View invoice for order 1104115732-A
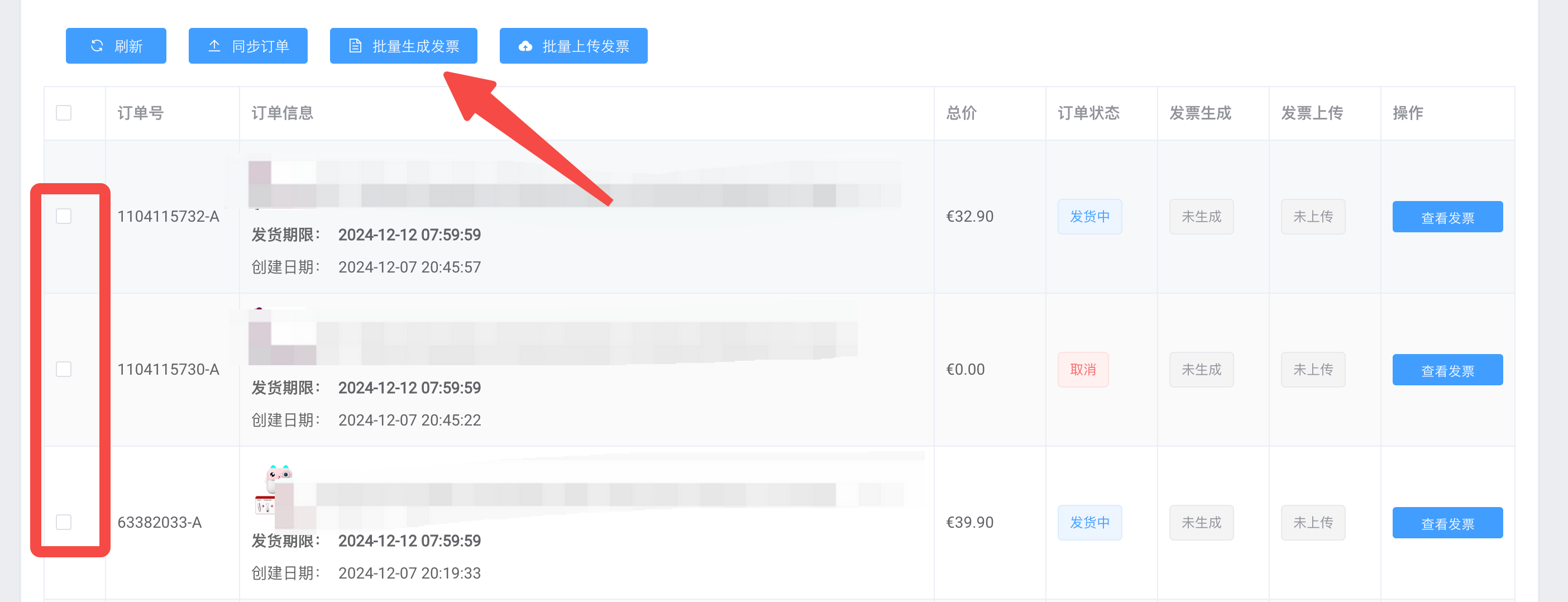Screen dimensions: 1568x602 coord(1447,217)
